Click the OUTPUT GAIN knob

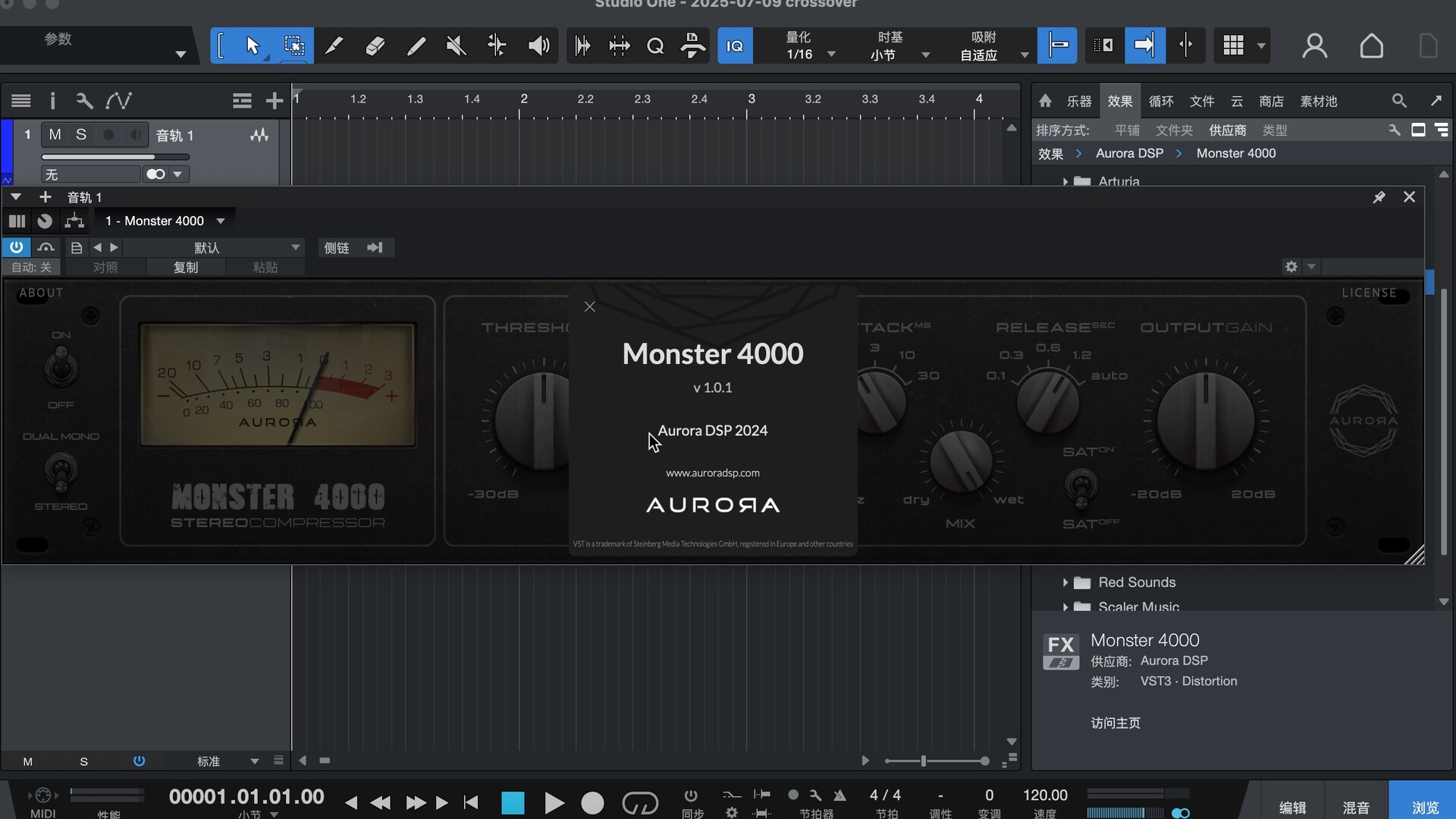pos(1206,421)
